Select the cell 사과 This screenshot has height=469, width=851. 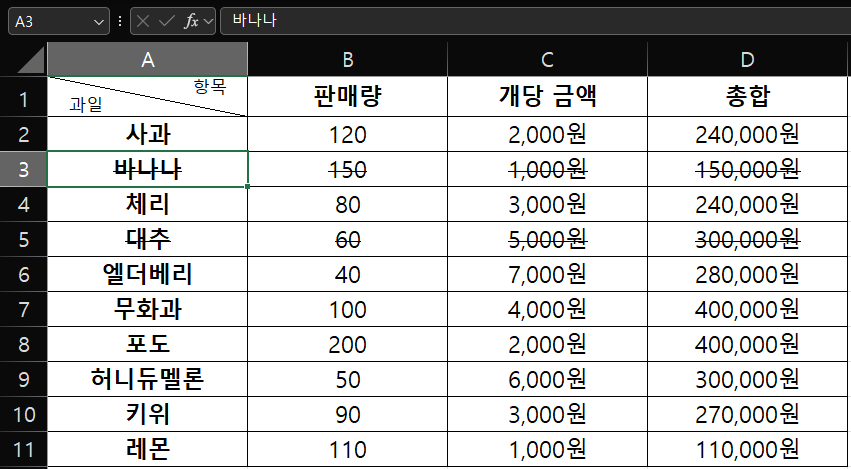click(x=148, y=134)
